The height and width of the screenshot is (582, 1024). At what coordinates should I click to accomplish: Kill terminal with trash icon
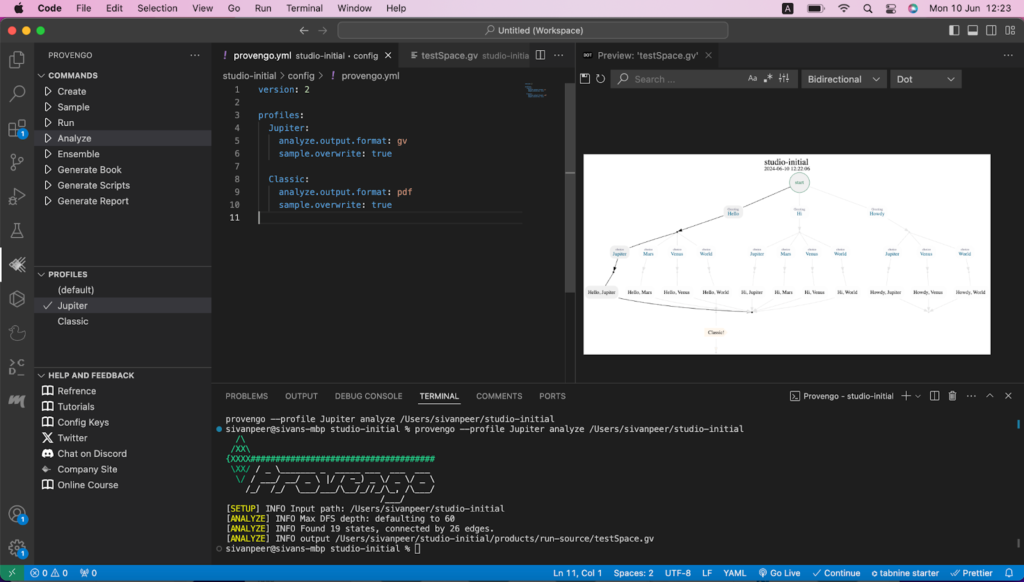point(952,396)
